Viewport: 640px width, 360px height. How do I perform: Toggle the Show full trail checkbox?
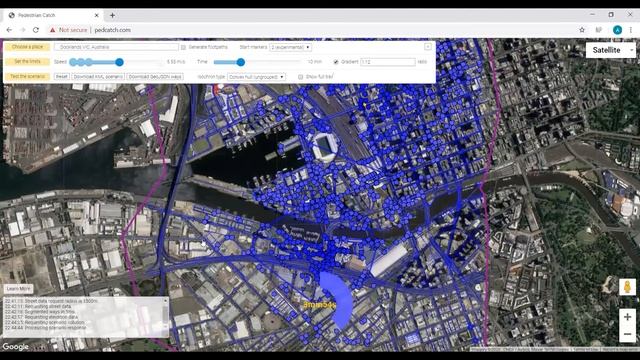[300, 77]
